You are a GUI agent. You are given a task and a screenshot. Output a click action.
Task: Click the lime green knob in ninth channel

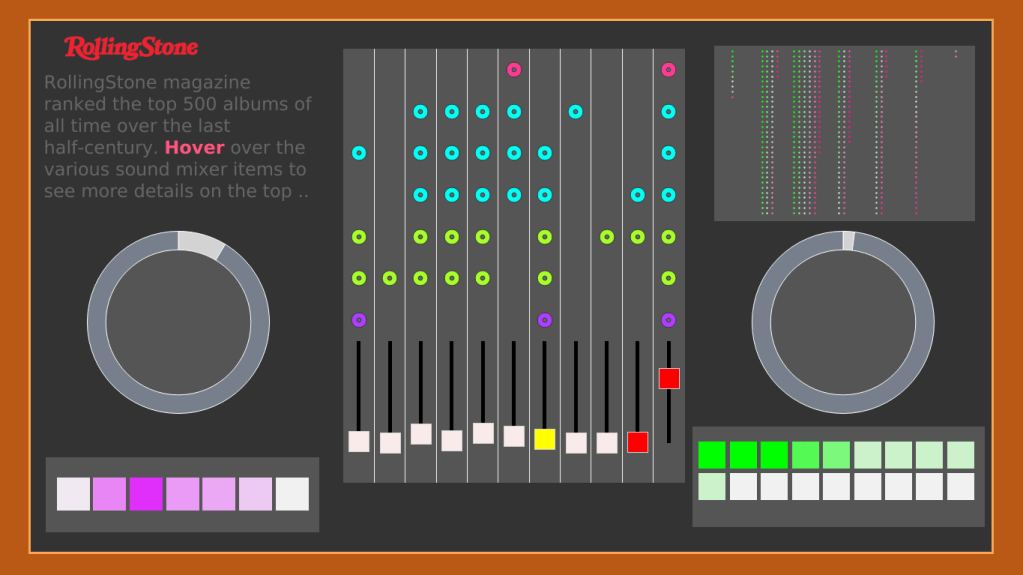coord(607,237)
